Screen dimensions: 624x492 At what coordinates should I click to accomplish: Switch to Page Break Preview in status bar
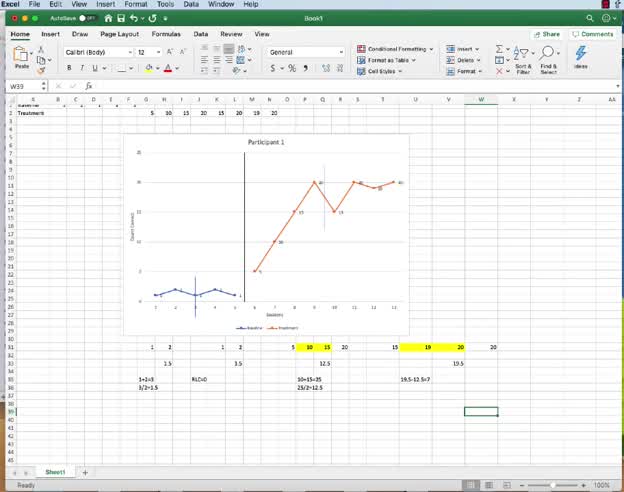coord(507,485)
